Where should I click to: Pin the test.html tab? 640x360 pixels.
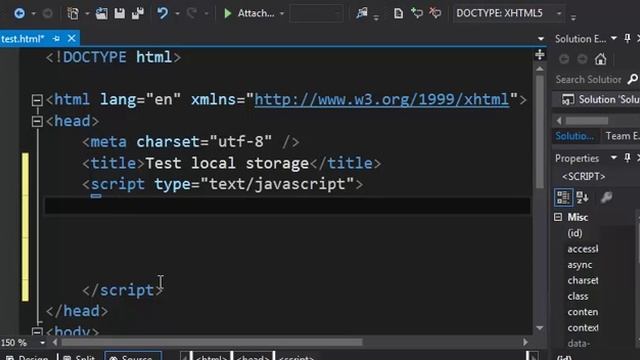[x=56, y=39]
